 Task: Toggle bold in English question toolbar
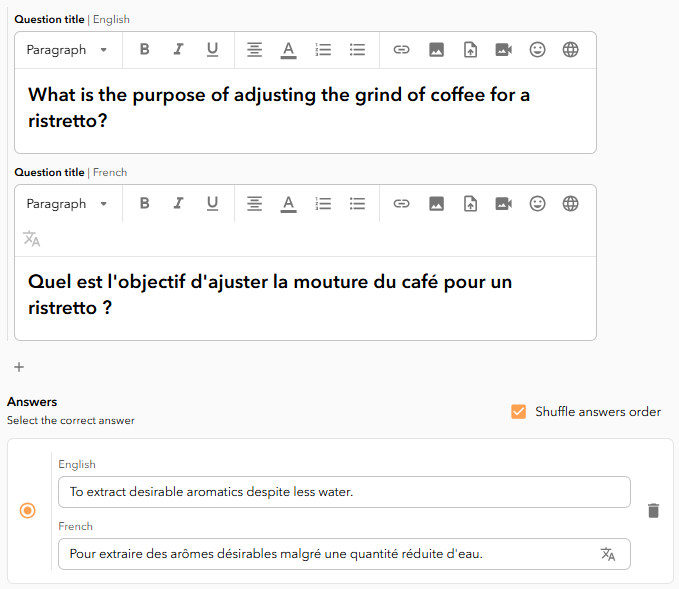pos(145,49)
